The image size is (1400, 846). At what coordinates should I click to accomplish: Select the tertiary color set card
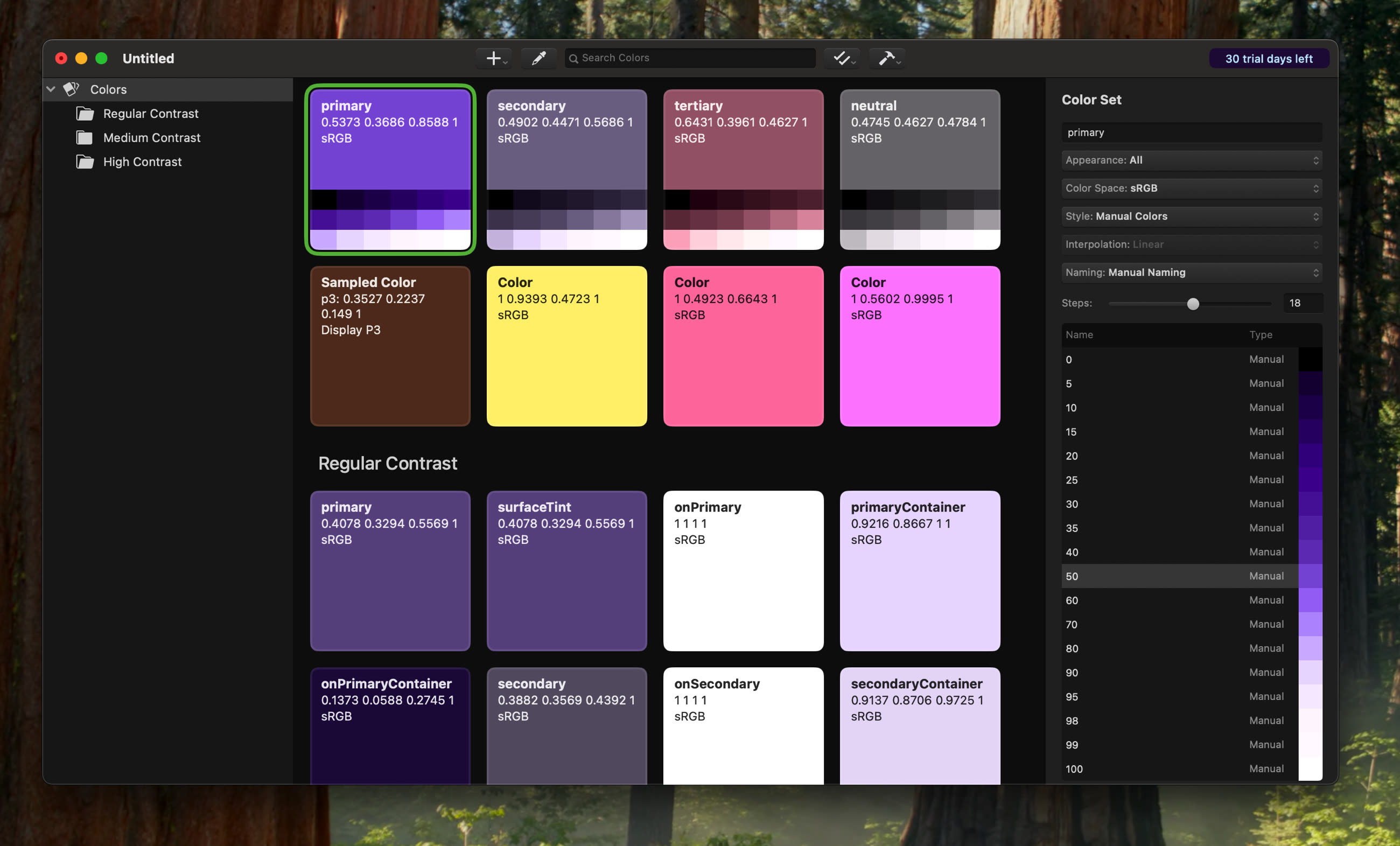point(743,169)
